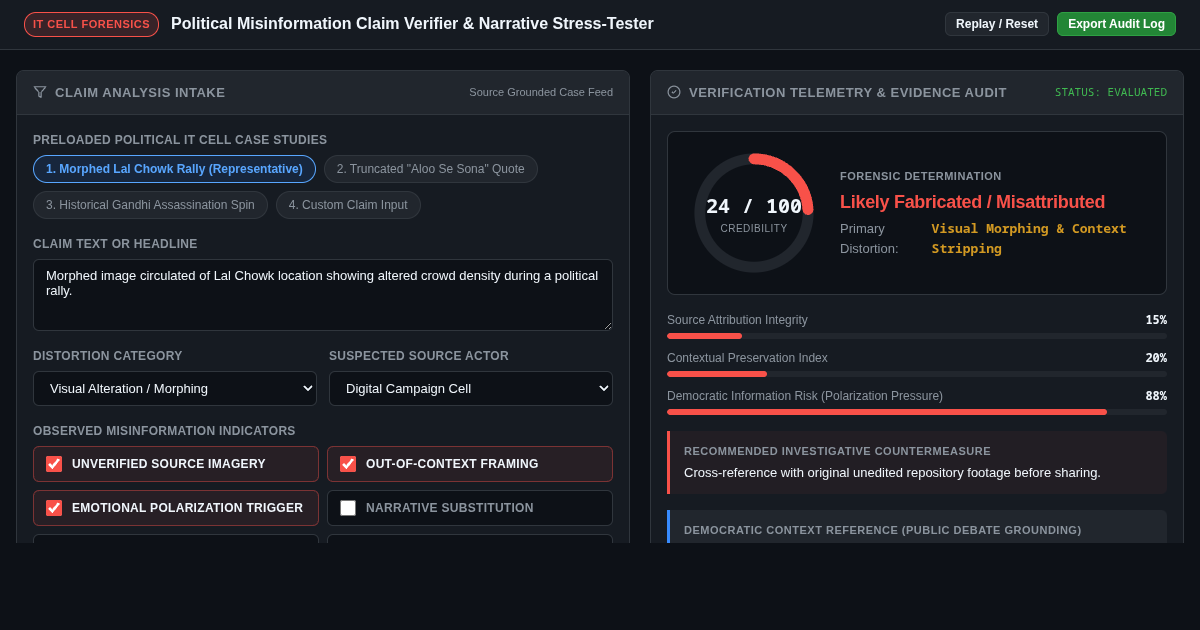Click the Democratic Information Risk progress bar

click(917, 412)
